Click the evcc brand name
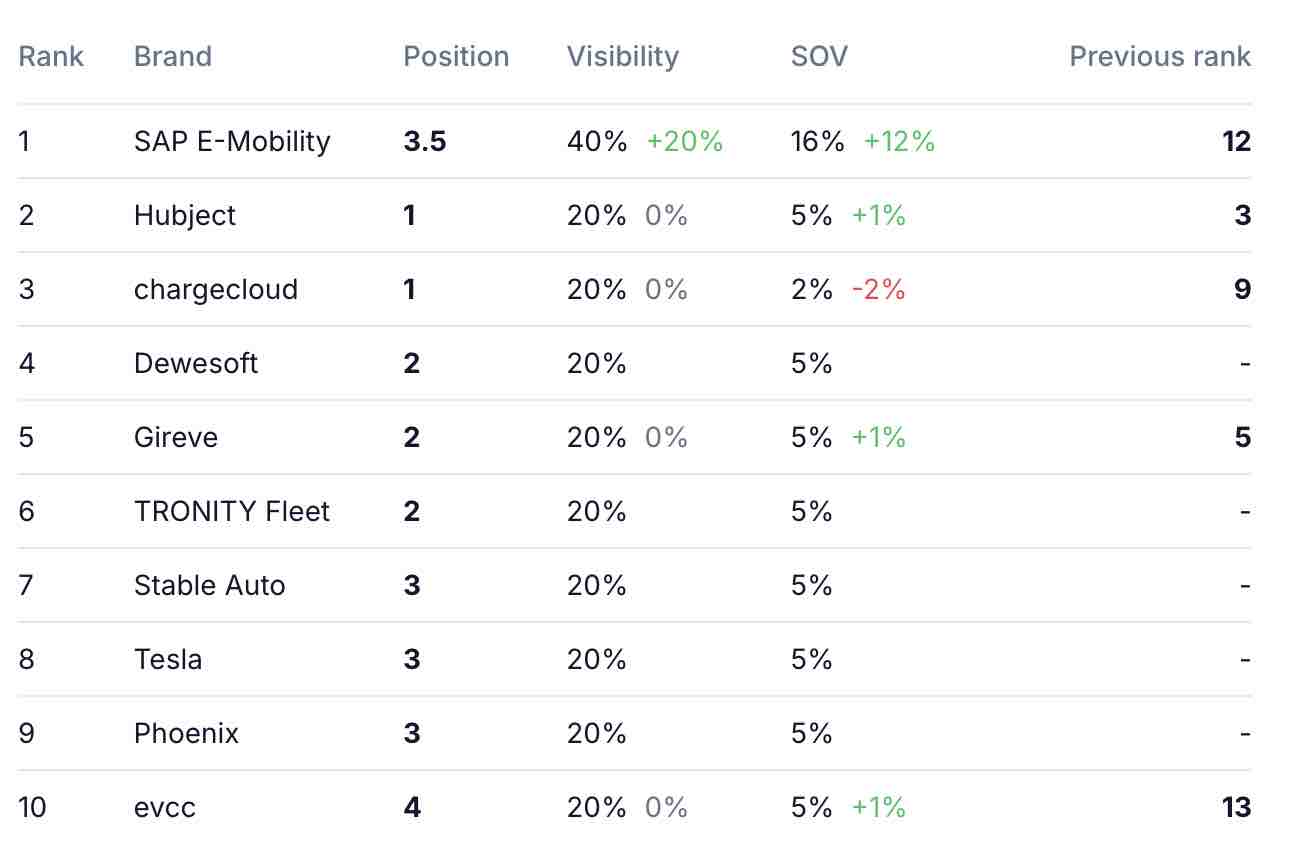 click(165, 807)
